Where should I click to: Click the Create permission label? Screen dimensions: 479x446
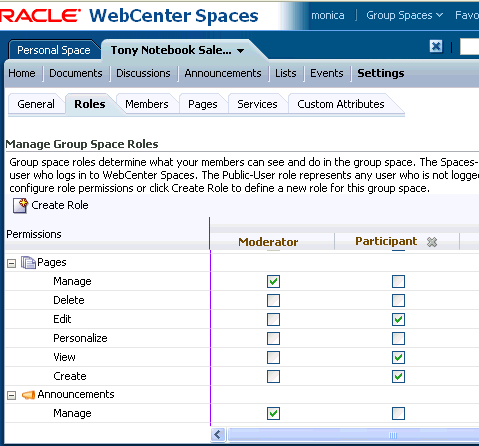(70, 376)
